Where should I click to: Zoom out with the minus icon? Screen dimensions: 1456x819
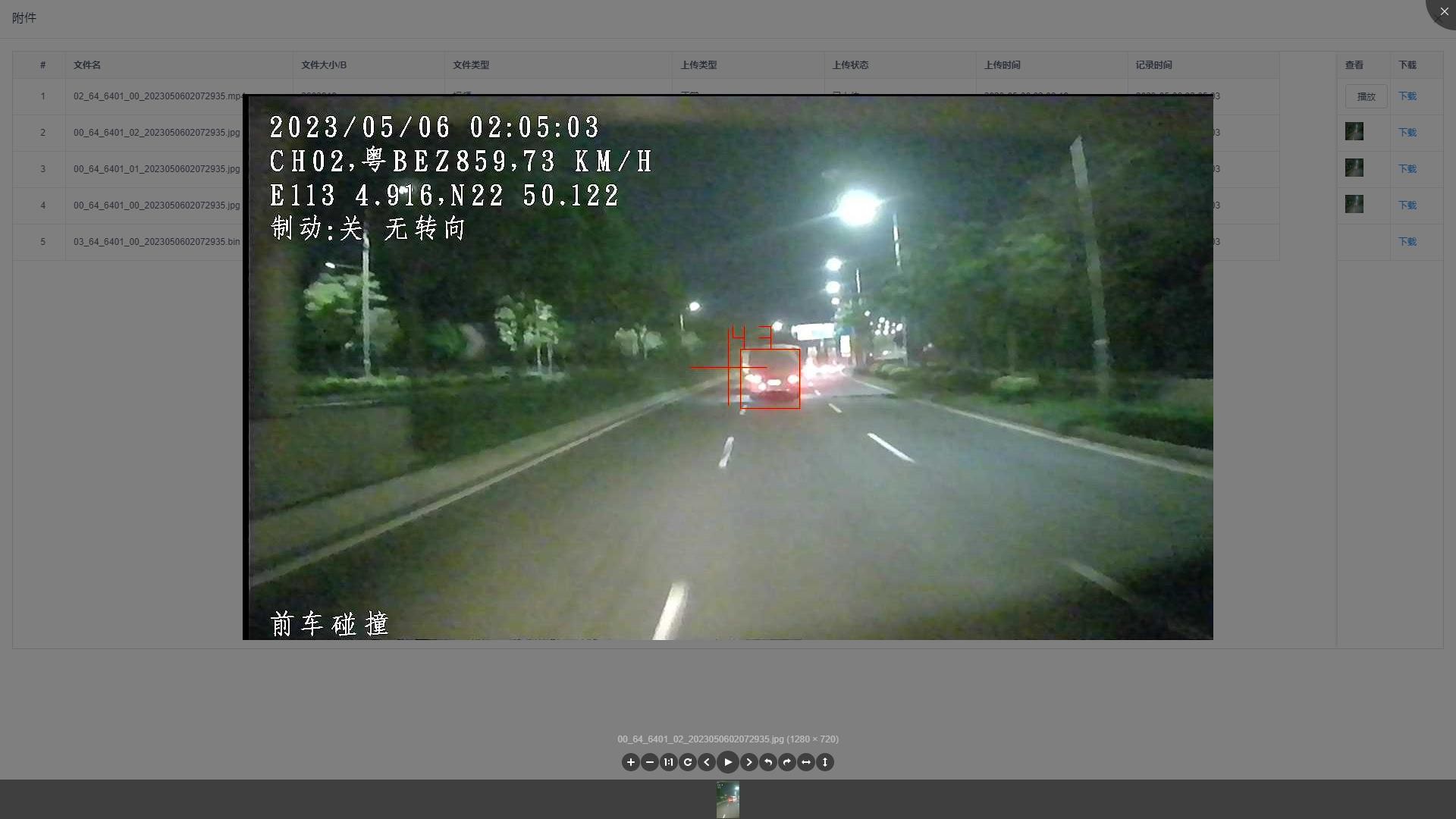[650, 762]
